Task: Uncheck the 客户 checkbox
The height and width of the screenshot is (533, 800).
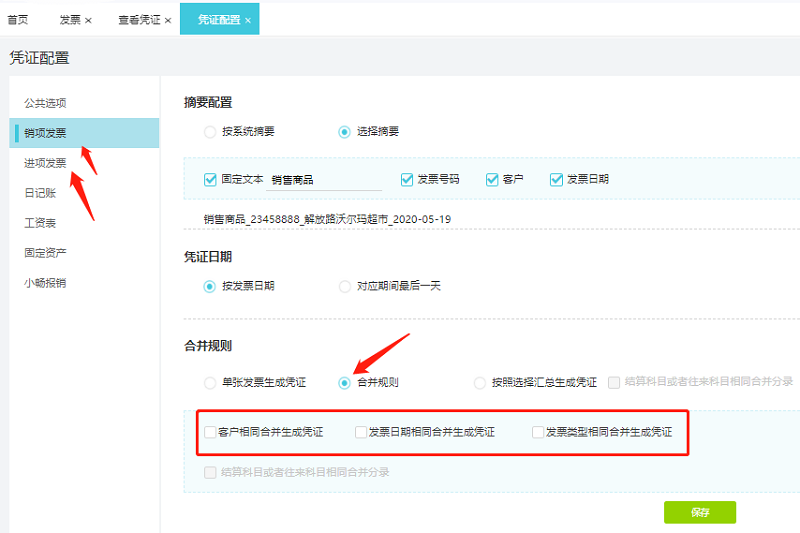Action: coord(492,180)
